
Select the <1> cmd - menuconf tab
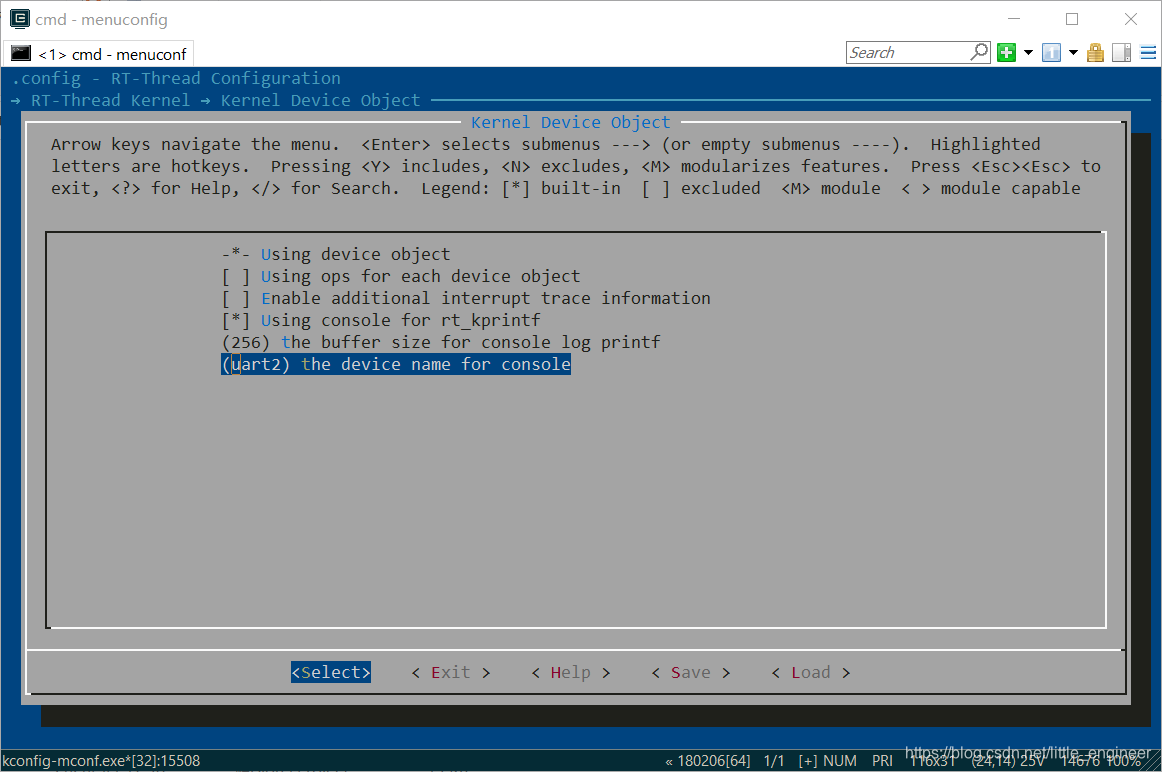pyautogui.click(x=99, y=54)
